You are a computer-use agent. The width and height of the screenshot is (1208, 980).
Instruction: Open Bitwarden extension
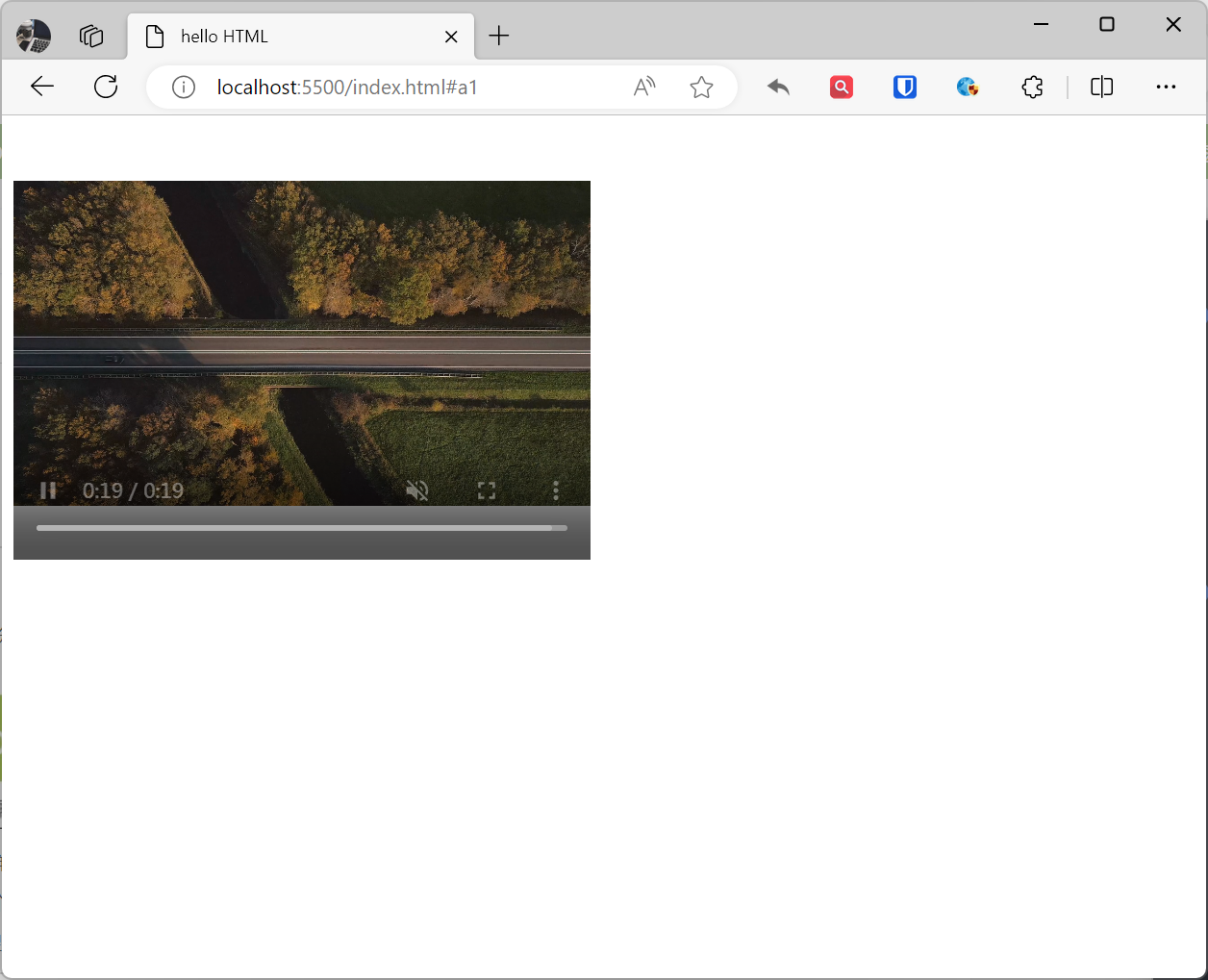(904, 88)
